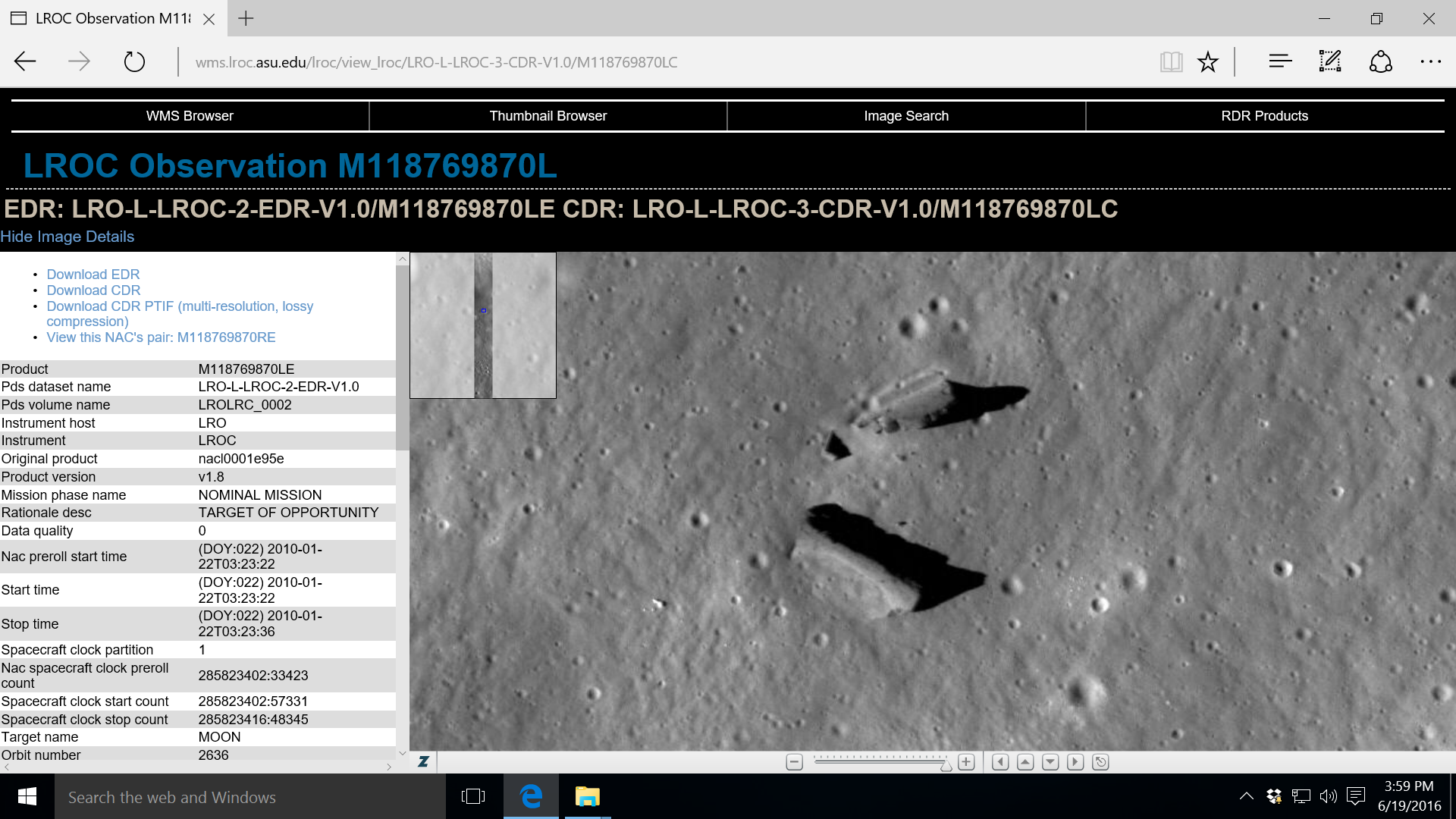Screen dimensions: 1456x819
Task: Pan image down with arrow button
Action: [x=1050, y=762]
